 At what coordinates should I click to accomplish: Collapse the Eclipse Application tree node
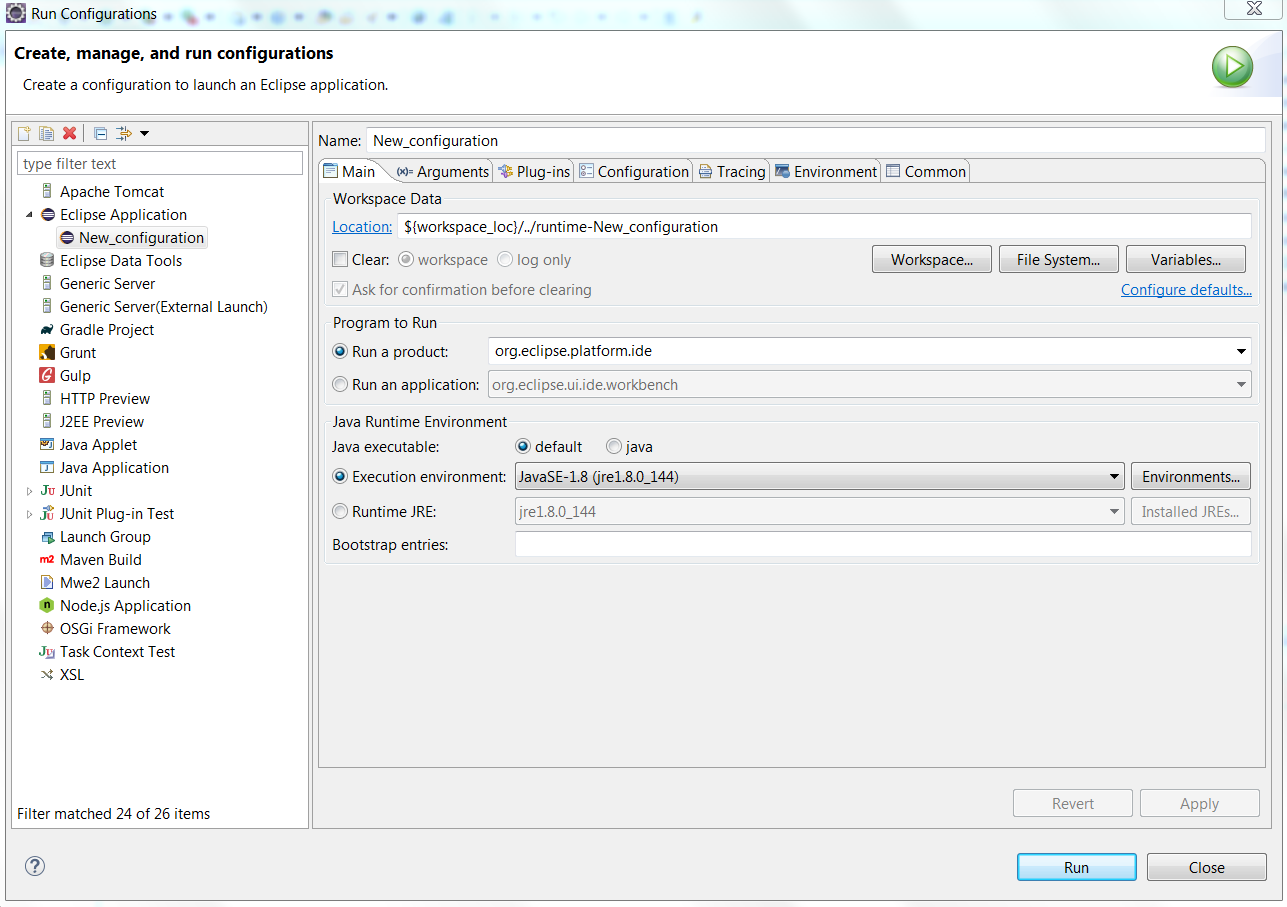click(29, 214)
